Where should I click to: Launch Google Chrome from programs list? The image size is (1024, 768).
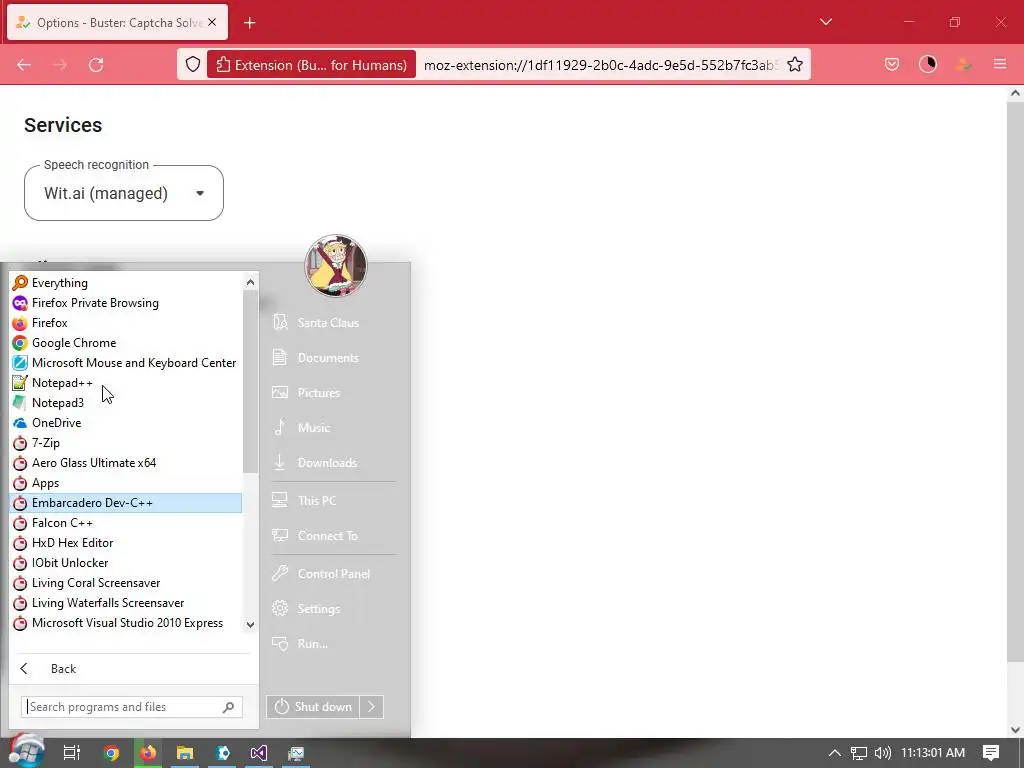tap(126, 343)
